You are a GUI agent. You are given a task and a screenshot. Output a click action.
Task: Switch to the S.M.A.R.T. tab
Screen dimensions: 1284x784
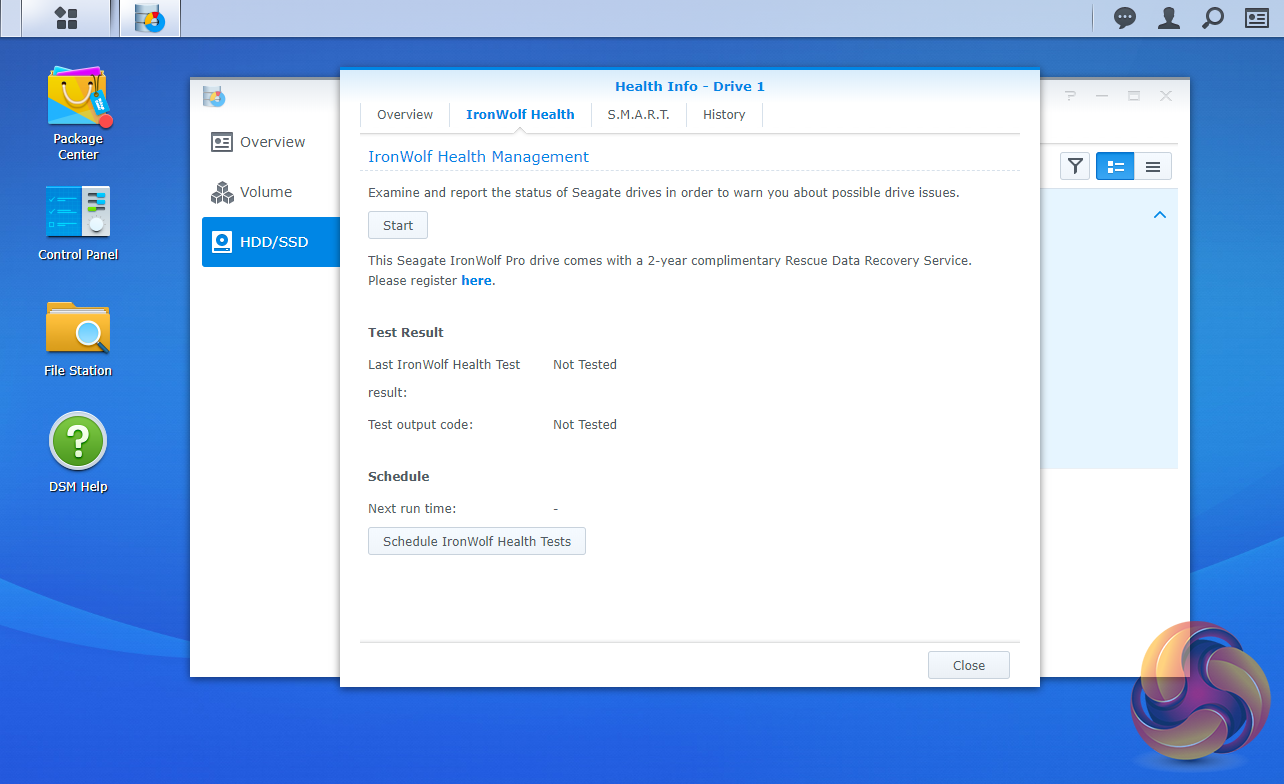pyautogui.click(x=638, y=115)
